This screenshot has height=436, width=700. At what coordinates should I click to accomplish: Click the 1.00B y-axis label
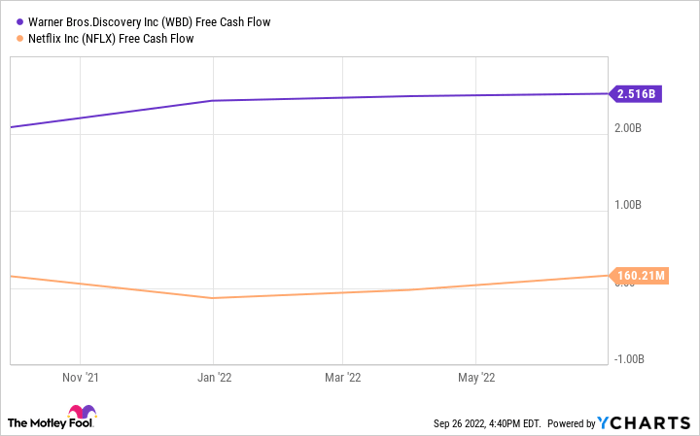coord(628,205)
